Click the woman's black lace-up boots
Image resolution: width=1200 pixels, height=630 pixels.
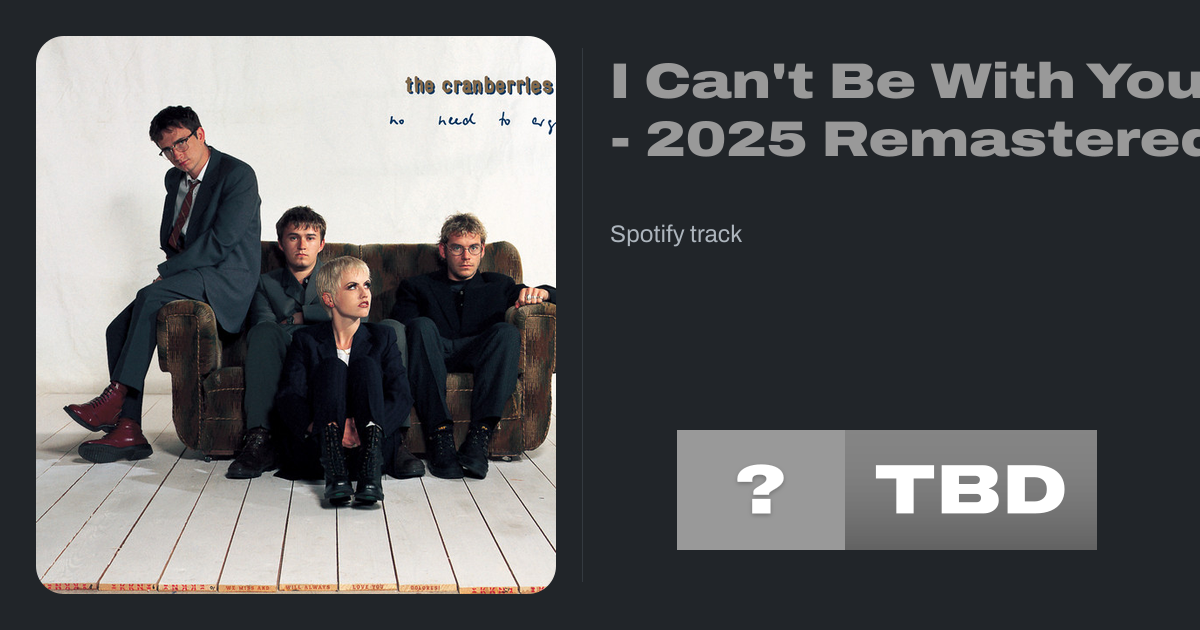coord(352,465)
